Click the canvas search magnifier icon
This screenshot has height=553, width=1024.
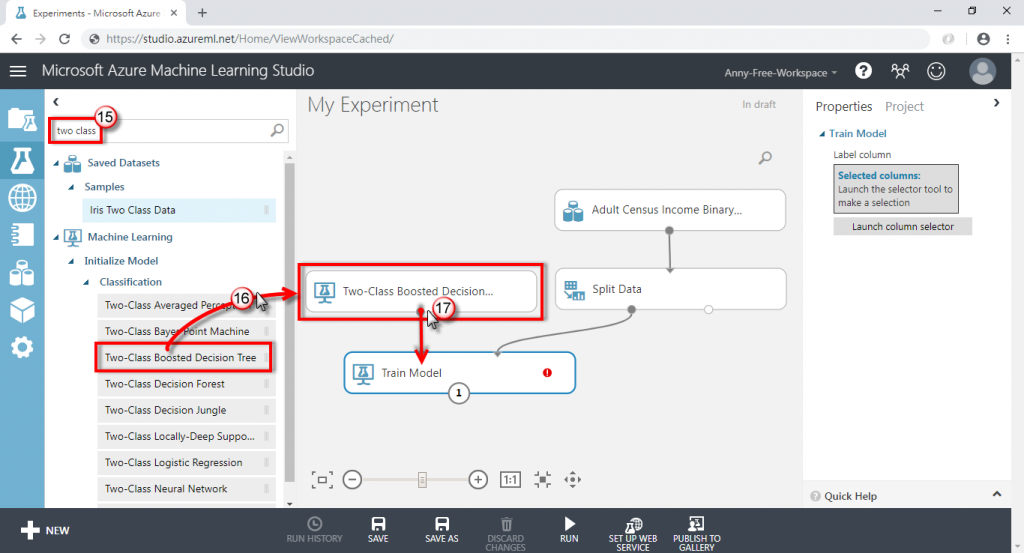point(765,157)
